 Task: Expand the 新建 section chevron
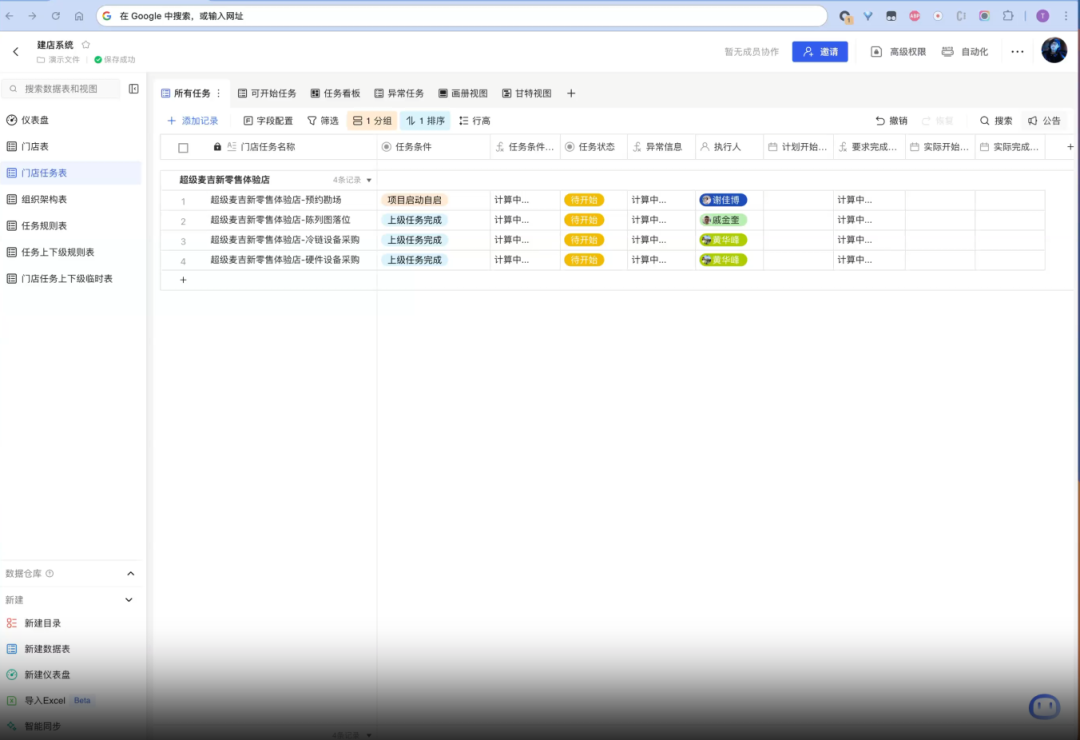tap(129, 600)
